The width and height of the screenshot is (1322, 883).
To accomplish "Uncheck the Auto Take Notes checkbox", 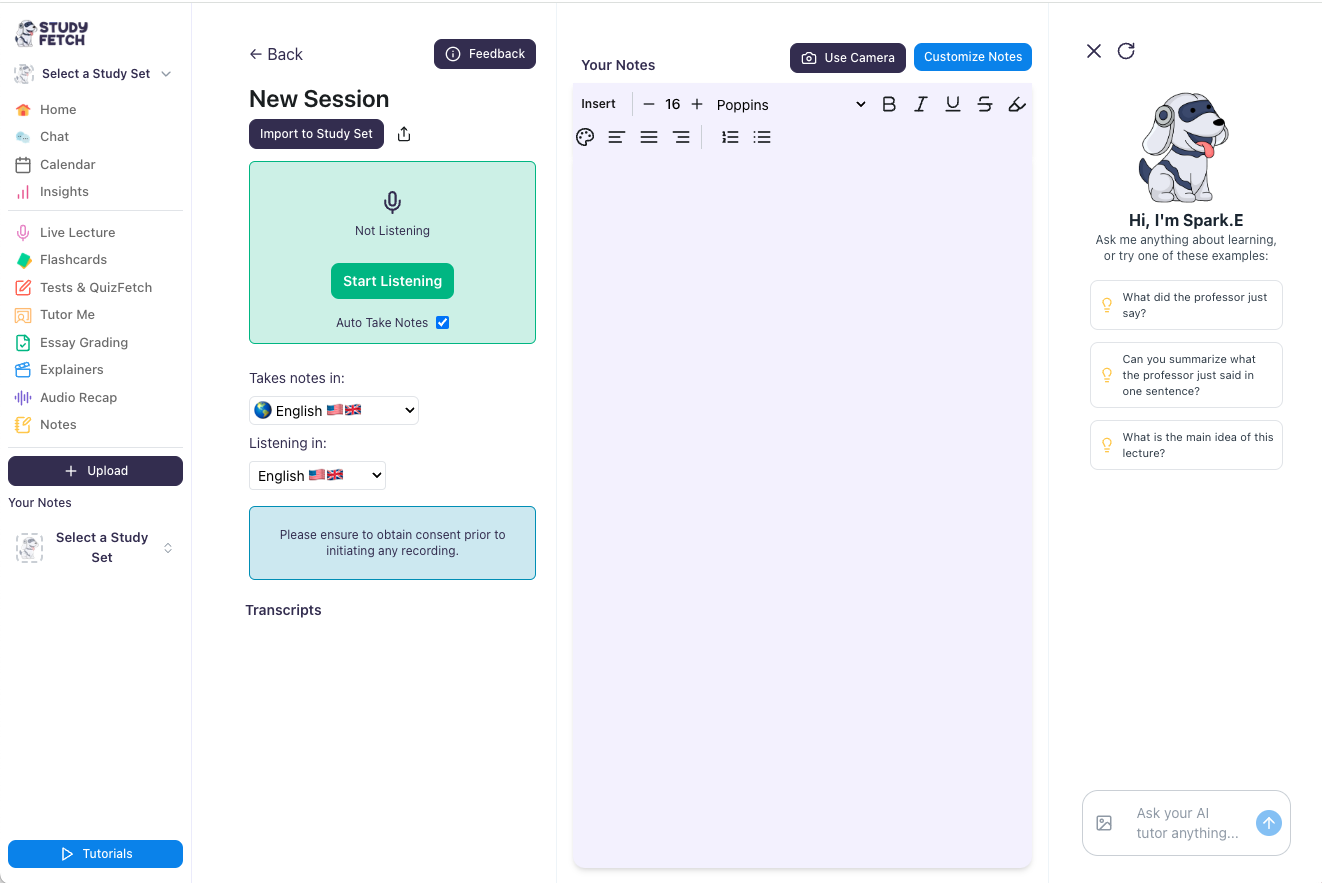I will pos(442,322).
